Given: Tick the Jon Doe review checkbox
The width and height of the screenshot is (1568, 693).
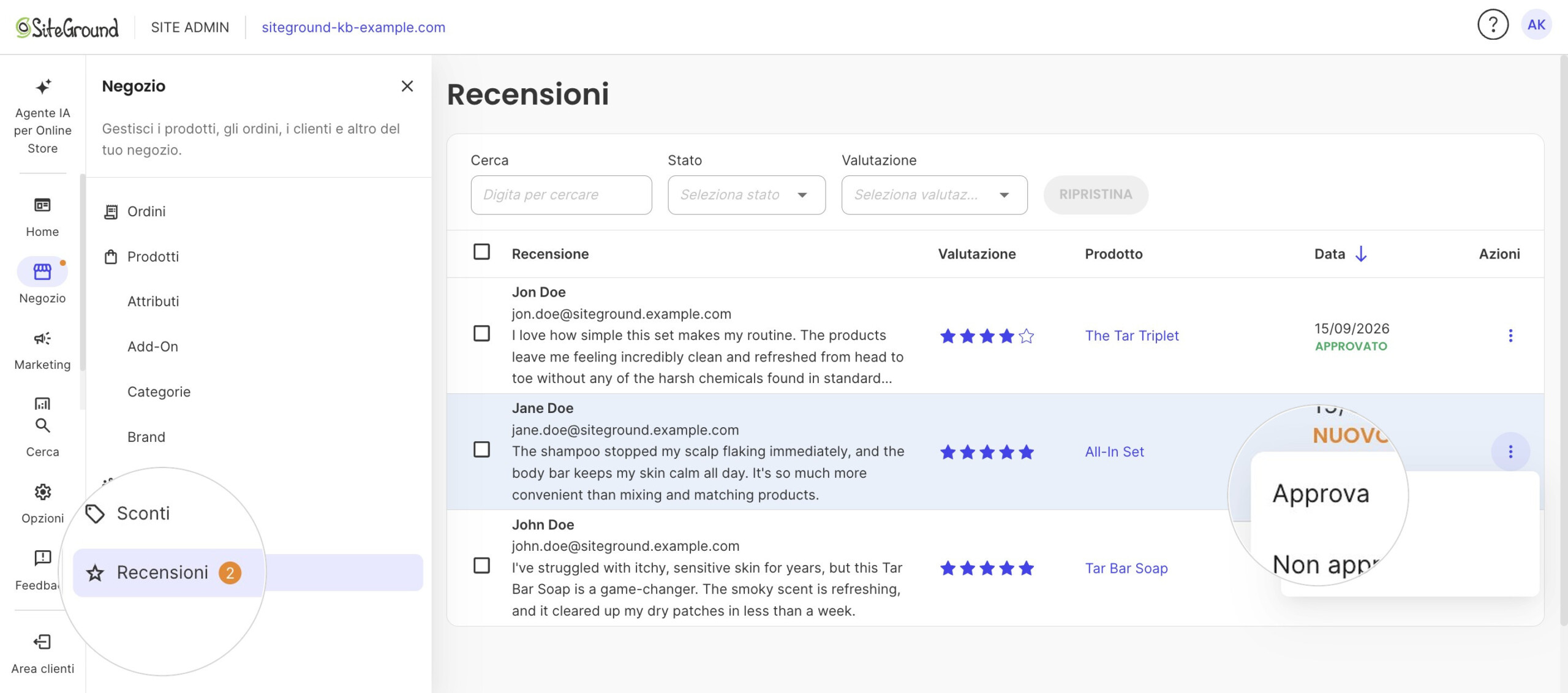Looking at the screenshot, I should click(481, 333).
